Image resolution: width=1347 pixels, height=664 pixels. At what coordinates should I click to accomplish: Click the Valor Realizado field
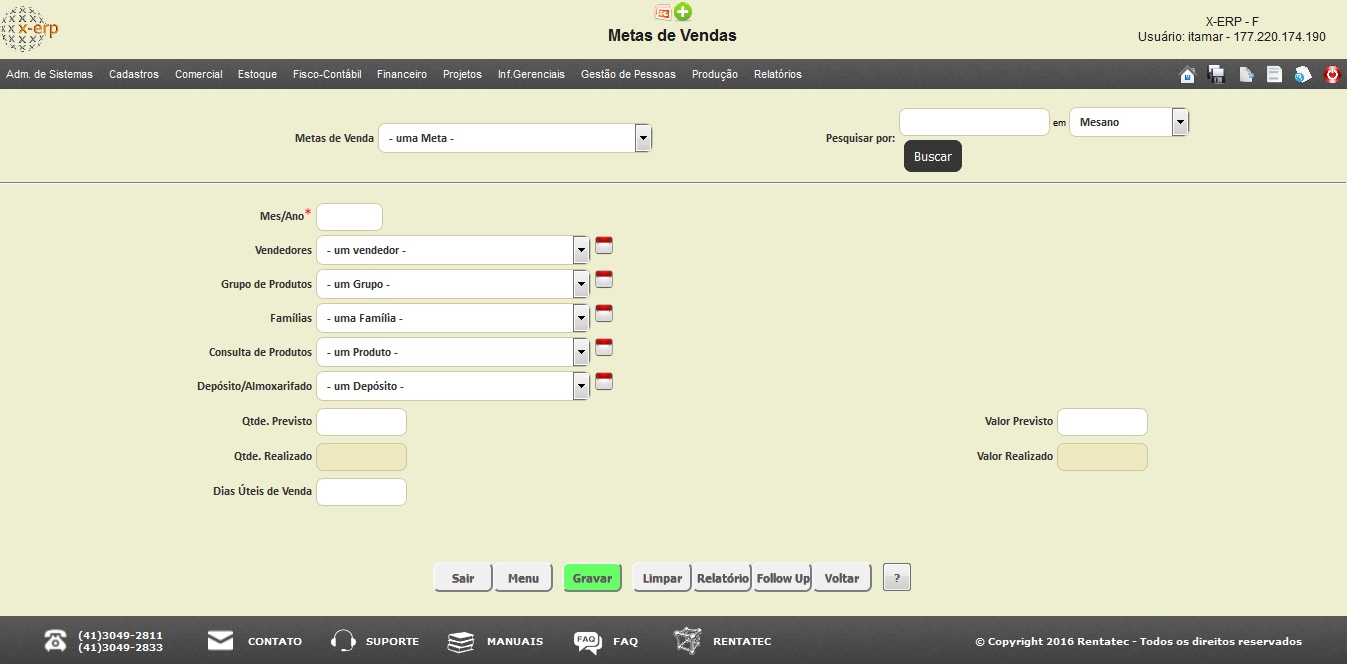tap(1102, 457)
